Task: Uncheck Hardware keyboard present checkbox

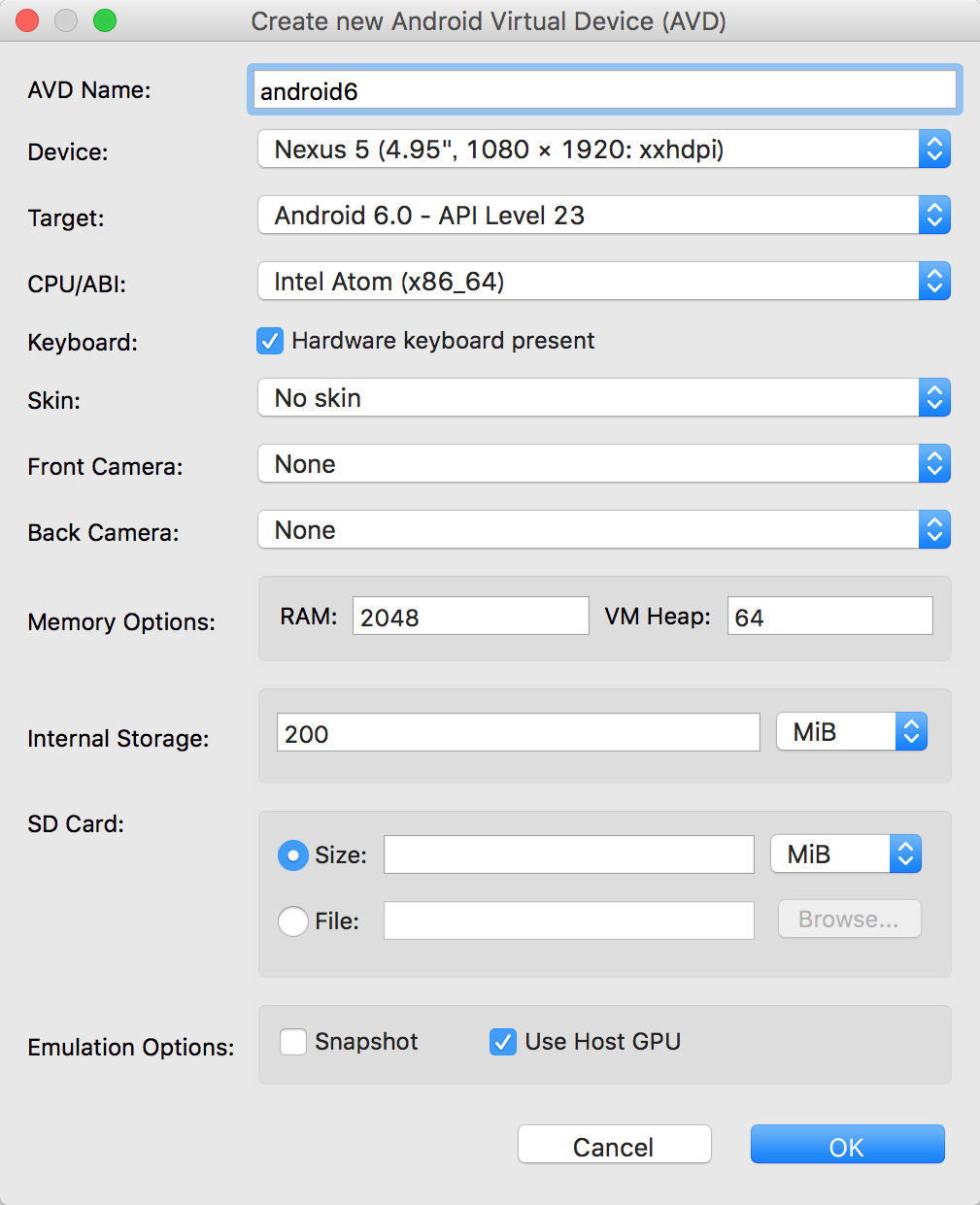Action: (270, 341)
